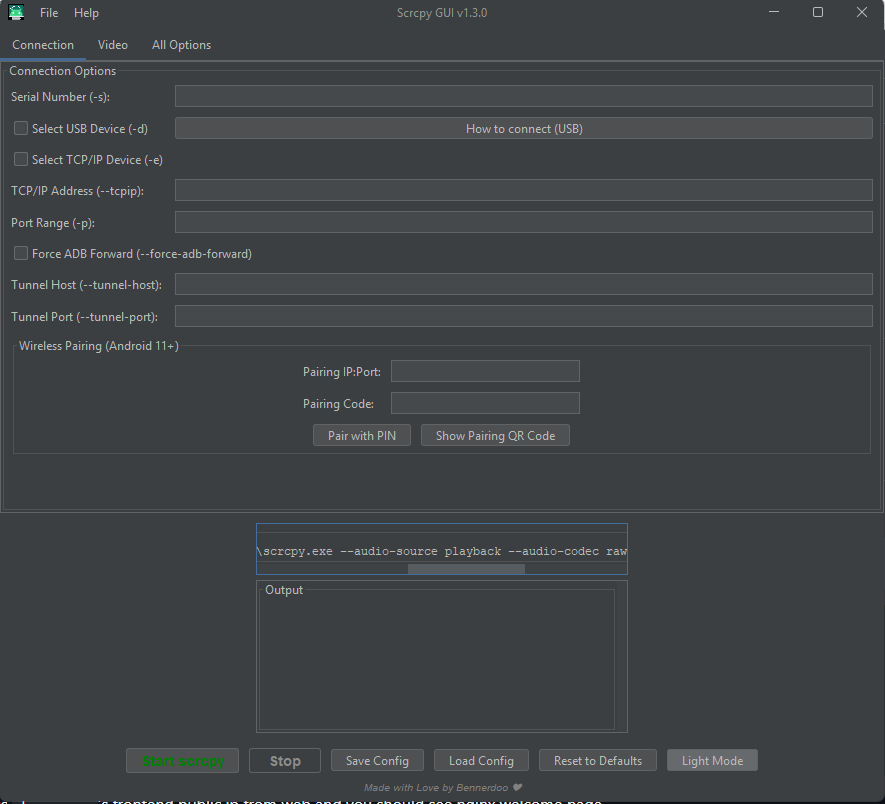The height and width of the screenshot is (804, 885).
Task: Click the Tunnel Host (--tunnel-host) label
Action: click(x=86, y=285)
